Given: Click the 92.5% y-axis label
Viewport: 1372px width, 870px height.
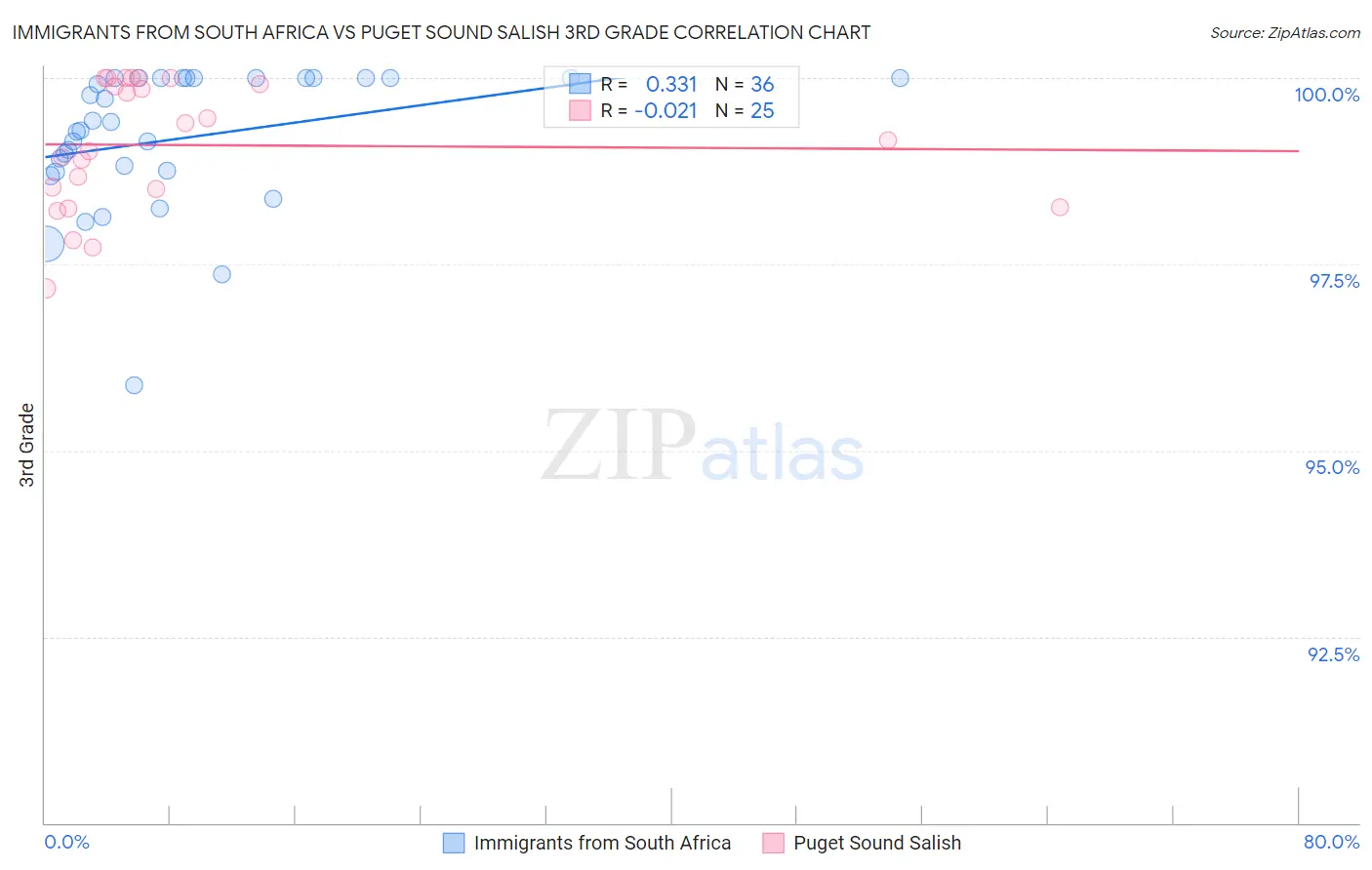Looking at the screenshot, I should click(1333, 654).
